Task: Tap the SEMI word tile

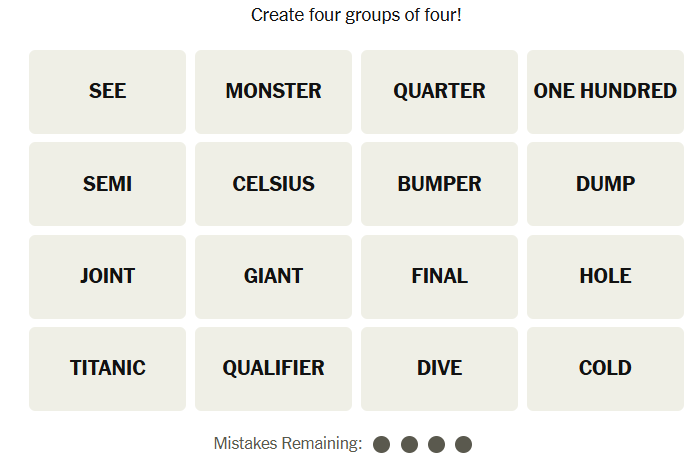Action: 107,184
